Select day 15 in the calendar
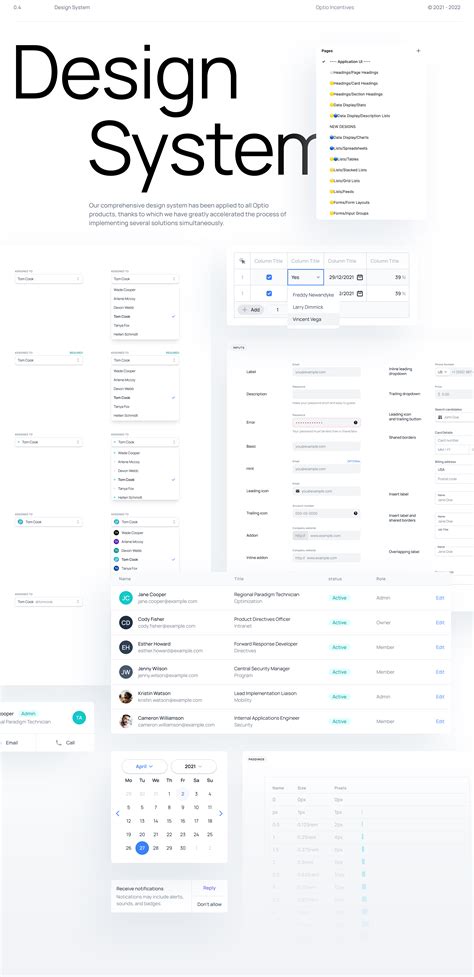This screenshot has width=474, height=977. [169, 821]
